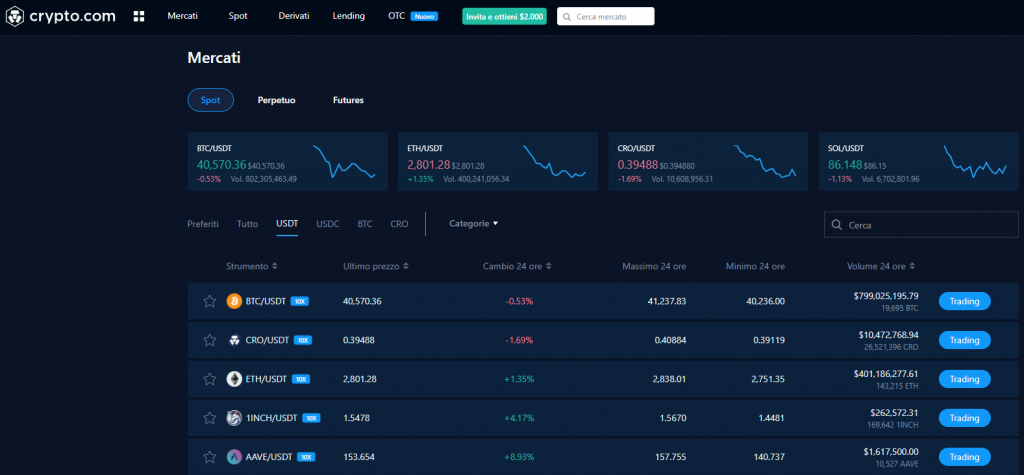This screenshot has height=475, width=1024.
Task: Open Lending in top navigation
Action: 349,16
